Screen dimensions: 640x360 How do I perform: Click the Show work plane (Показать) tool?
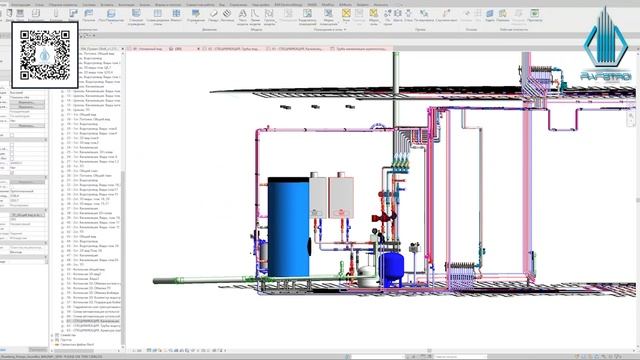click(x=502, y=16)
